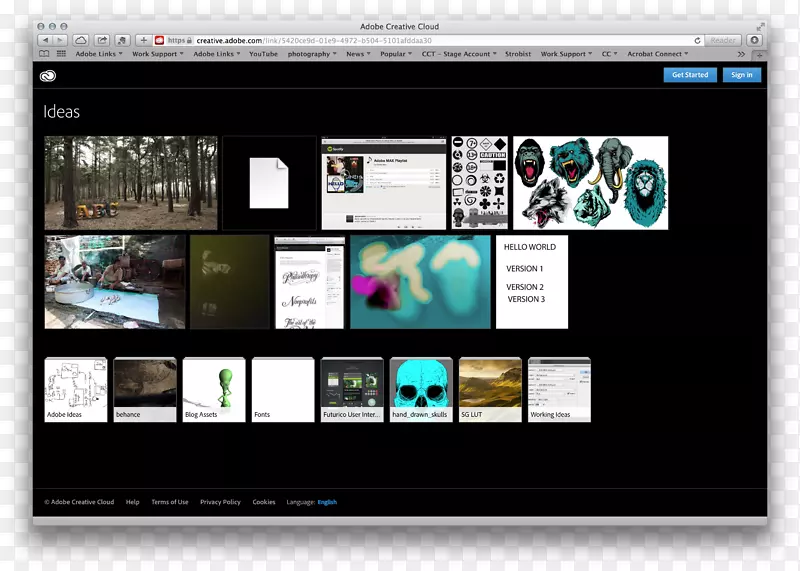
Task: Open the forest trees photo thumbnail
Action: point(130,183)
